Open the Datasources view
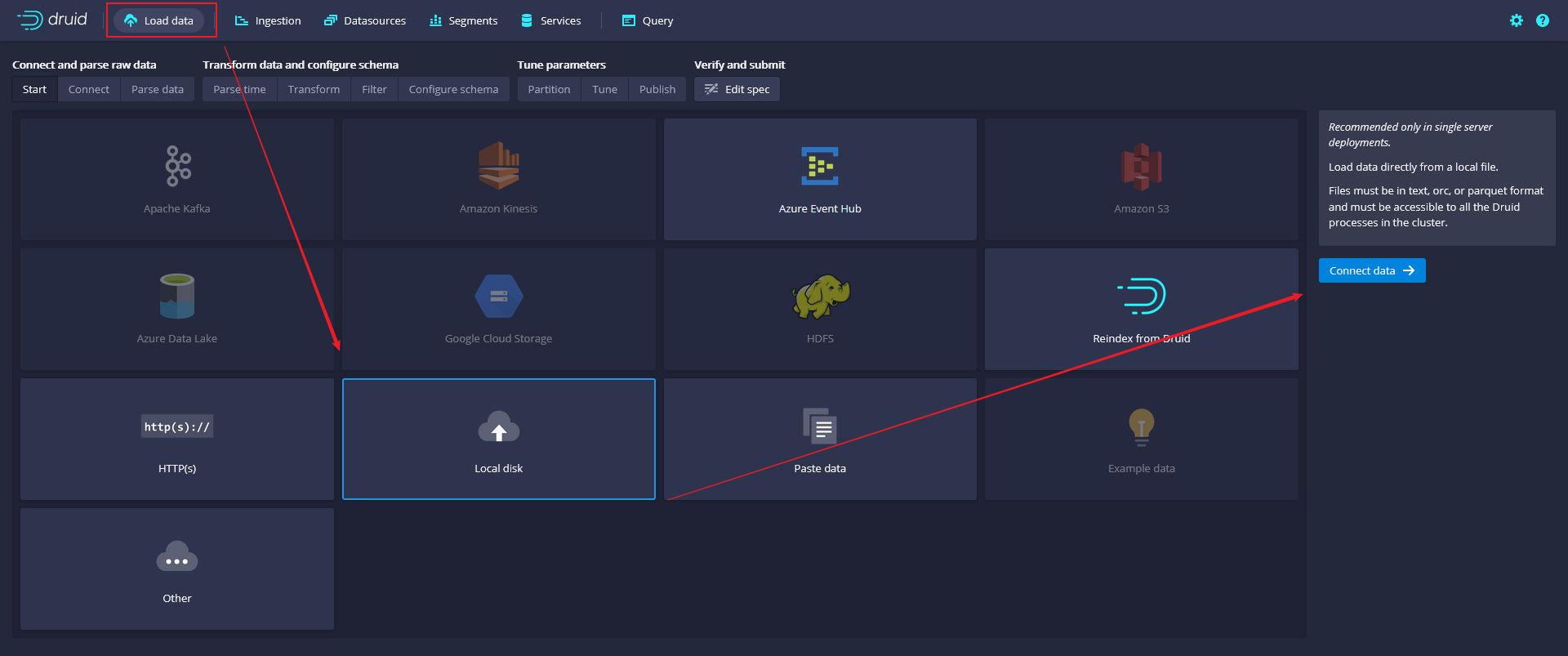Image resolution: width=1568 pixels, height=656 pixels. pyautogui.click(x=365, y=20)
